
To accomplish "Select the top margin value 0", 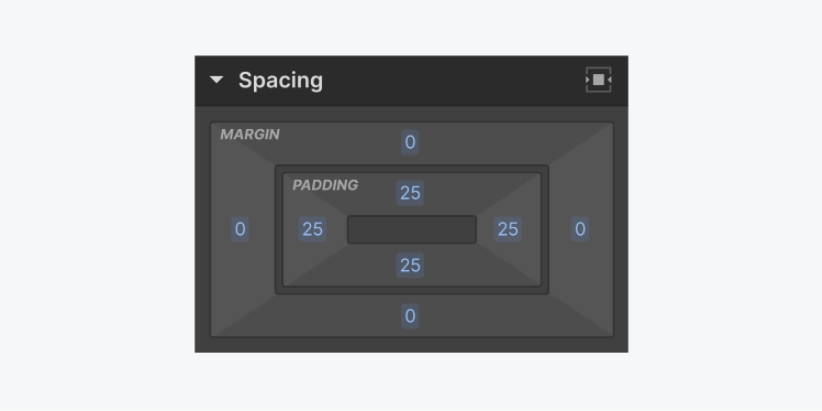I will coord(410,142).
